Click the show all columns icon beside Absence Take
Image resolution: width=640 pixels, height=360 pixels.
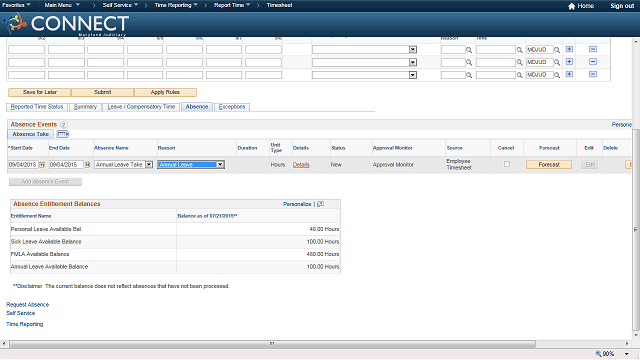pyautogui.click(x=62, y=134)
